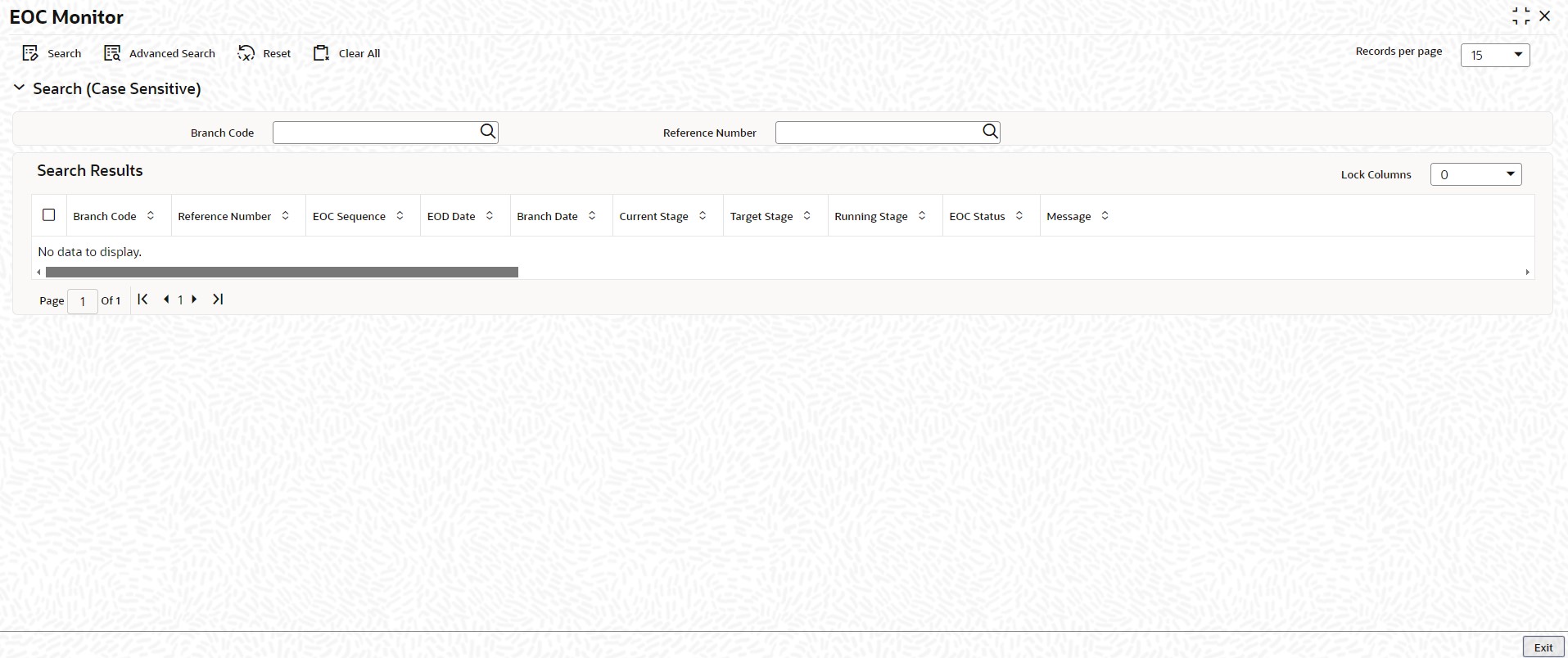Toggle the select-all rows checkbox
1568x658 pixels.
tap(49, 215)
